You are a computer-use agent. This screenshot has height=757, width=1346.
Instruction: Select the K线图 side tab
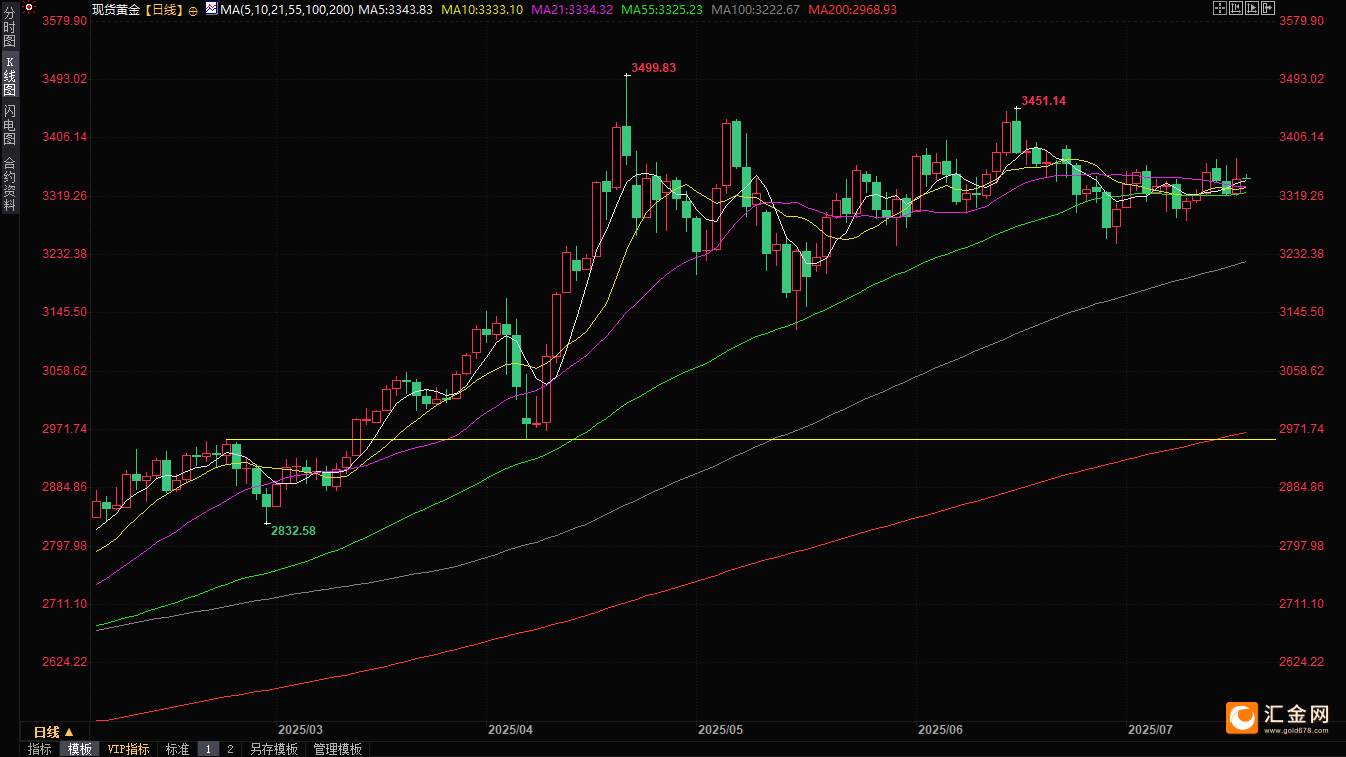pyautogui.click(x=9, y=75)
